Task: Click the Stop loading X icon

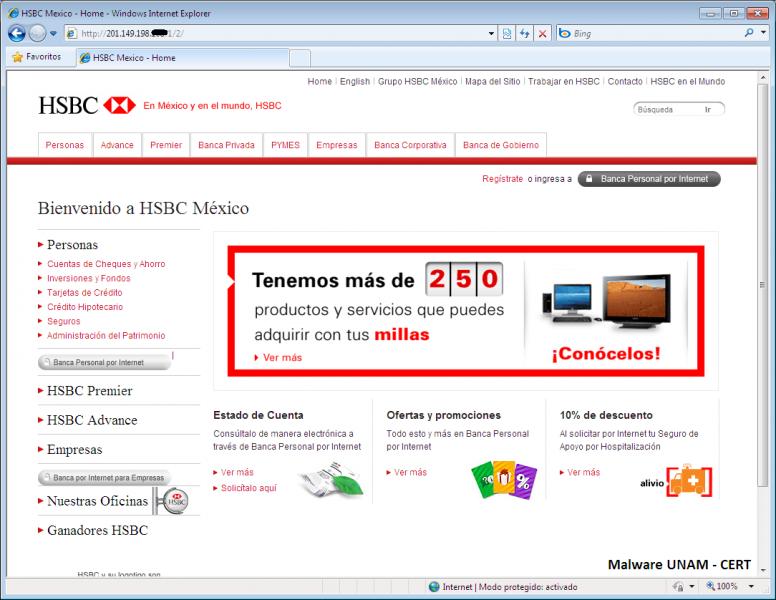Action: click(x=542, y=34)
